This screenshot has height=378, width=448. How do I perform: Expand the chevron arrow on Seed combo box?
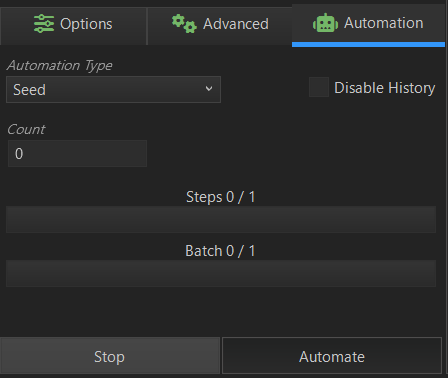tap(209, 89)
